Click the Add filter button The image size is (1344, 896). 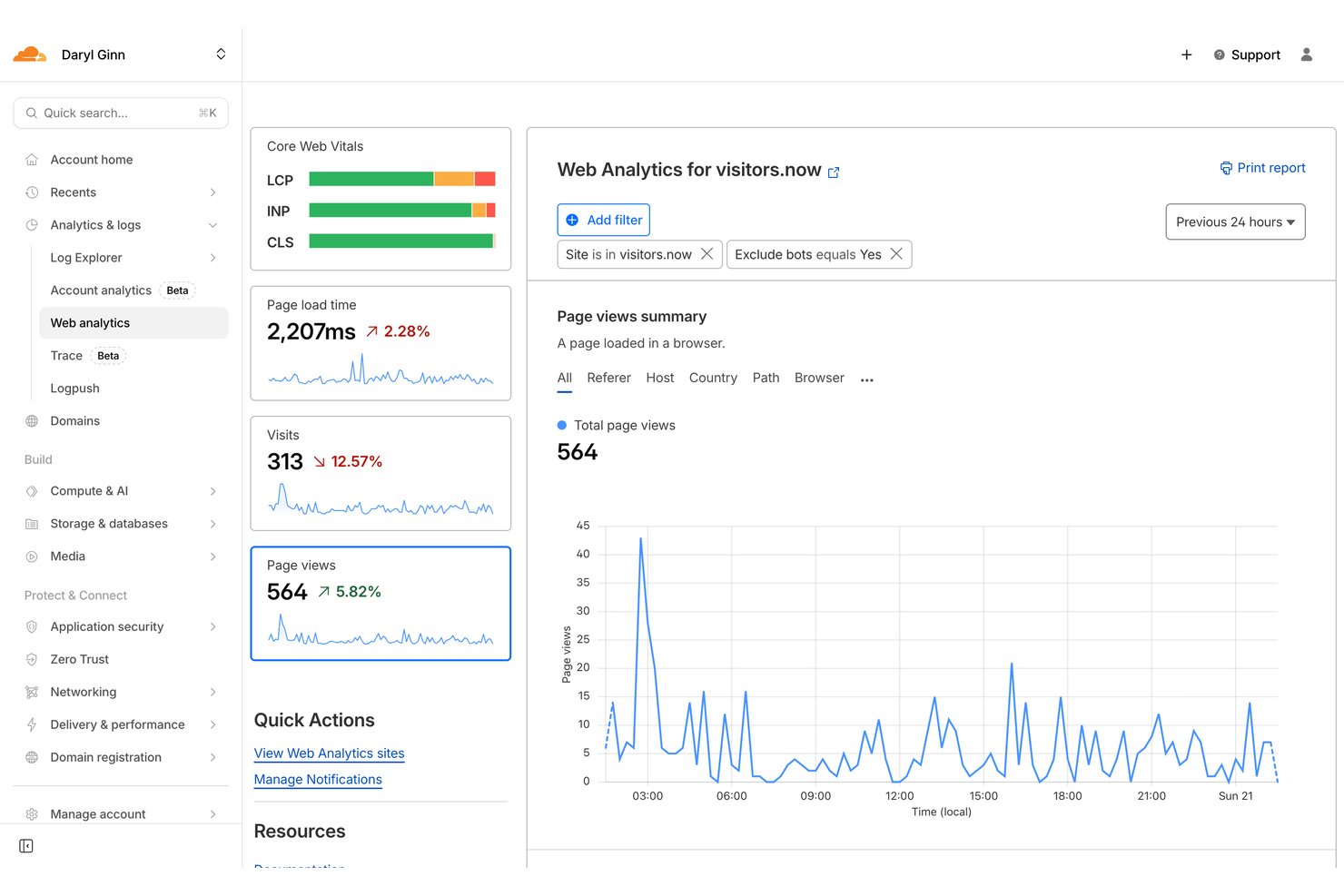pyautogui.click(x=603, y=220)
